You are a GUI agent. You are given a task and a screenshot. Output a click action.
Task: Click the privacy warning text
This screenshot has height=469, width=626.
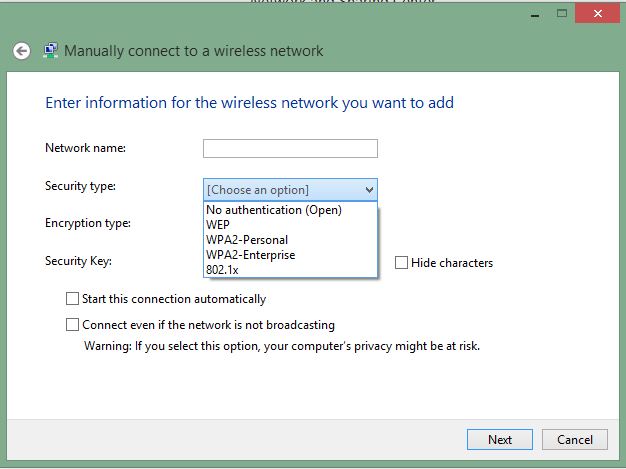(282, 346)
